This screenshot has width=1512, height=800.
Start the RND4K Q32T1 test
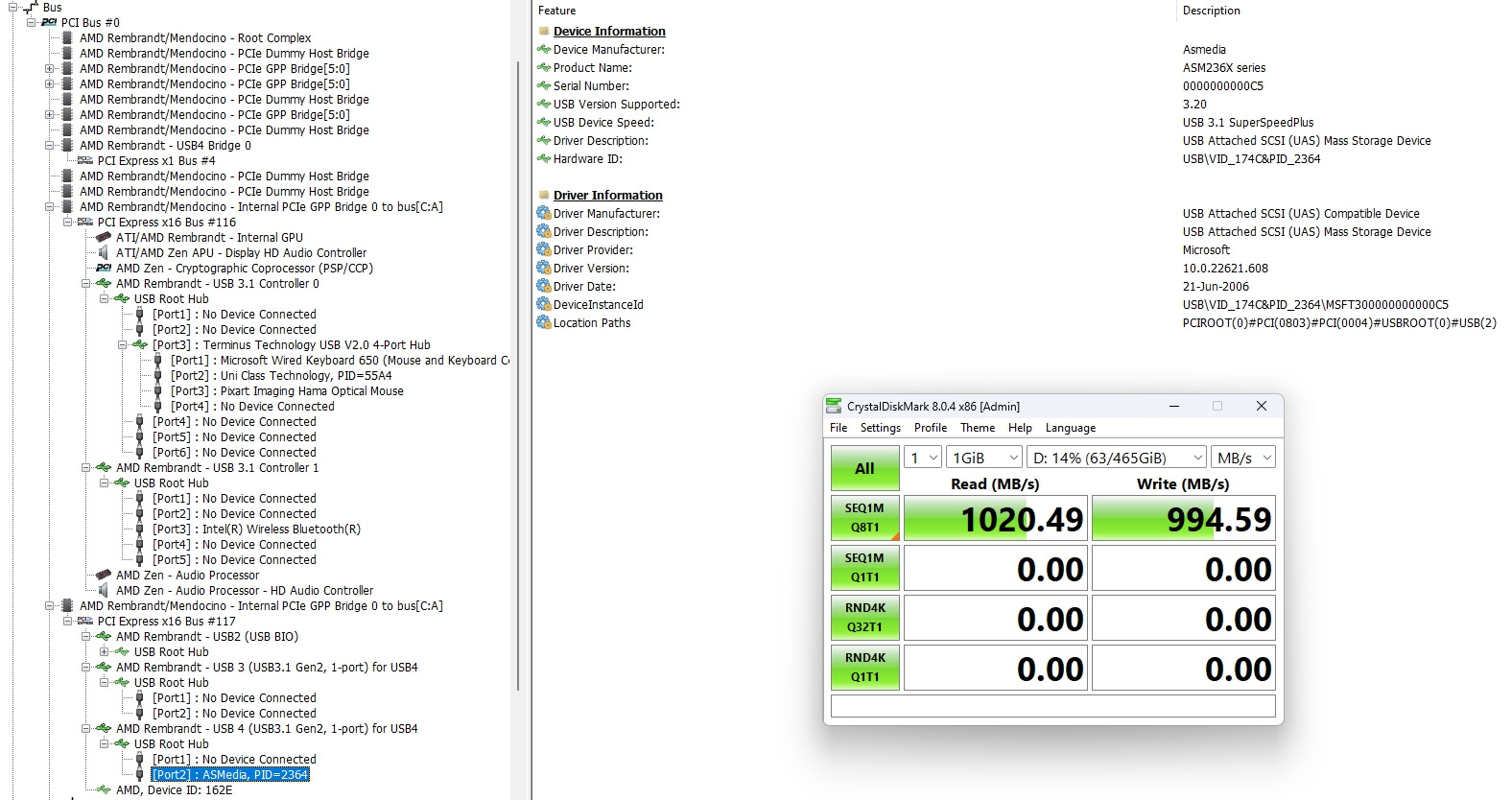tap(864, 618)
